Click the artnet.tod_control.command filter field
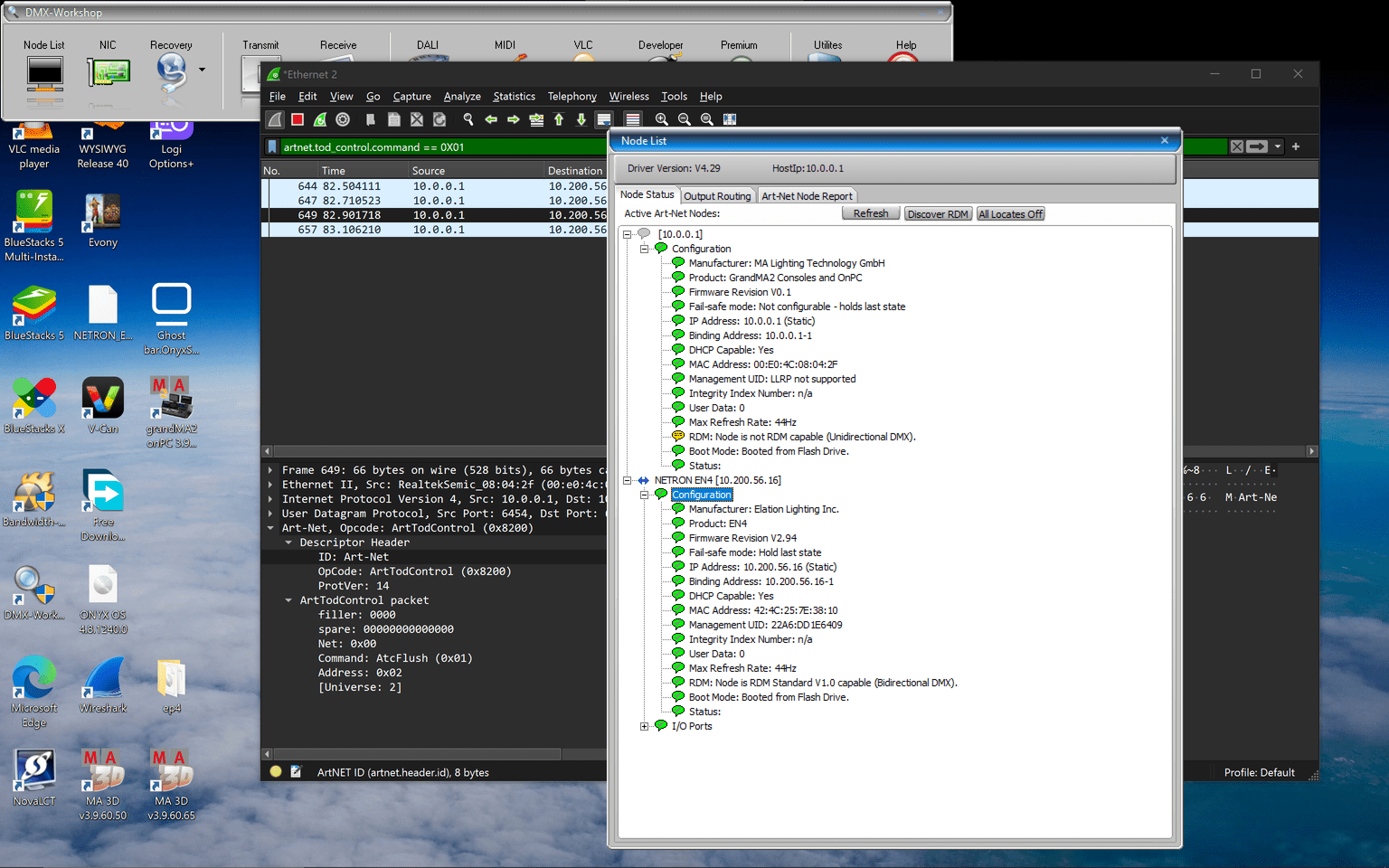Image resolution: width=1389 pixels, height=868 pixels. tap(443, 146)
